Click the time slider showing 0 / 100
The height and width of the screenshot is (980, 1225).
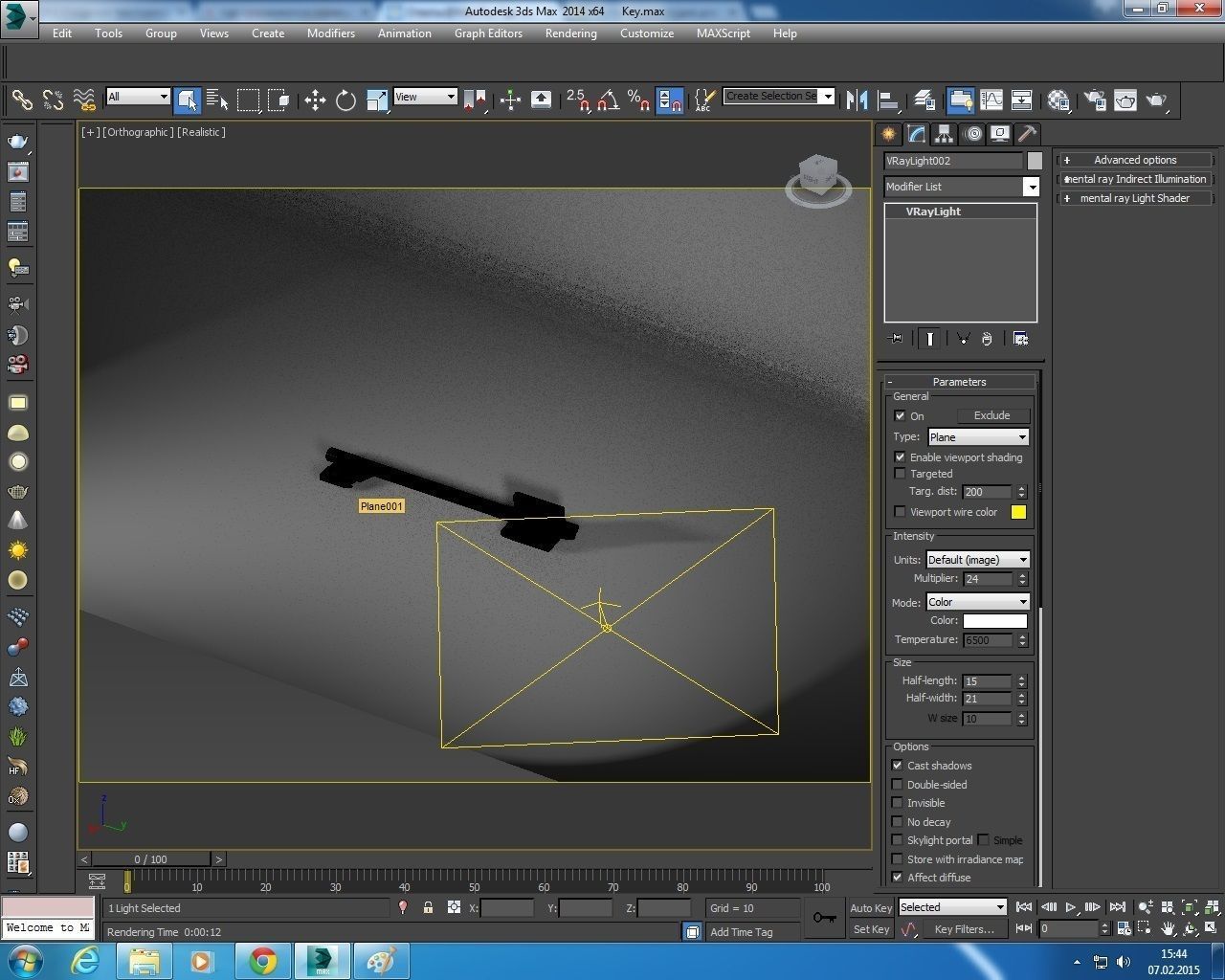click(x=150, y=859)
